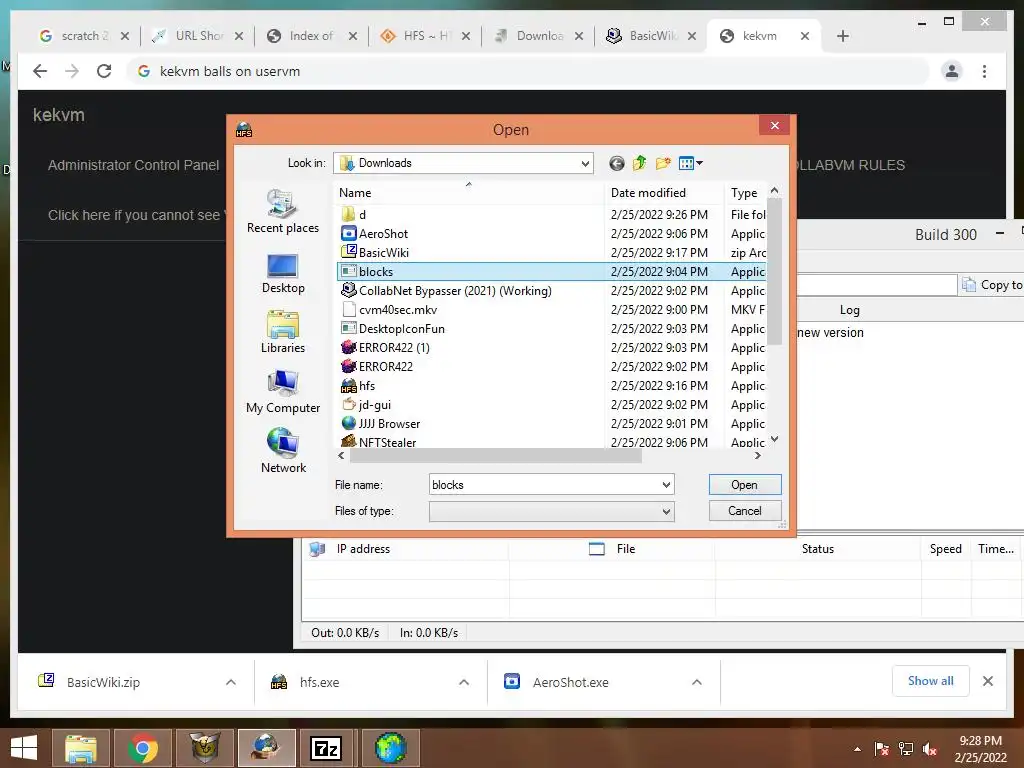Screen dimensions: 1024x768
Task: Switch to the Index of tab
Action: pyautogui.click(x=311, y=36)
